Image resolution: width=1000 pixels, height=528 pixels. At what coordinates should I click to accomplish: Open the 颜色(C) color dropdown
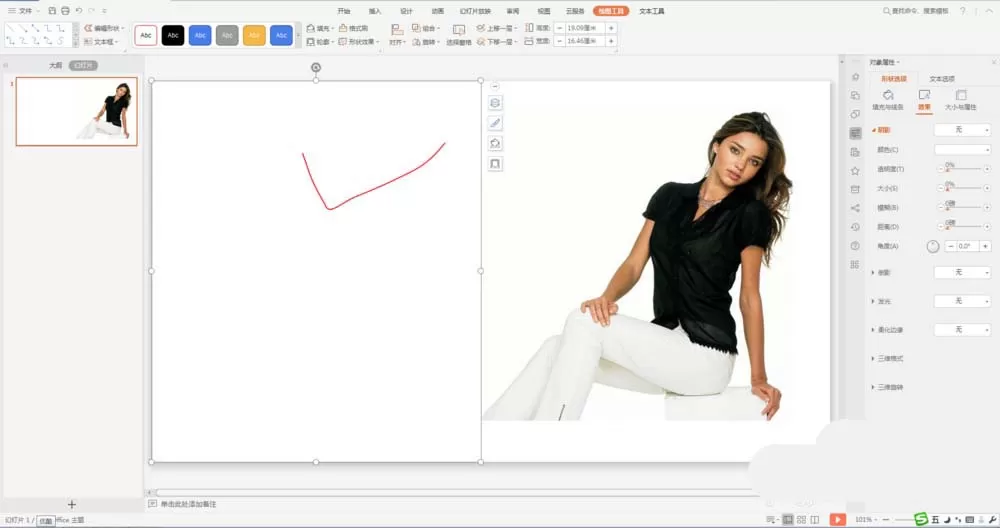point(962,150)
